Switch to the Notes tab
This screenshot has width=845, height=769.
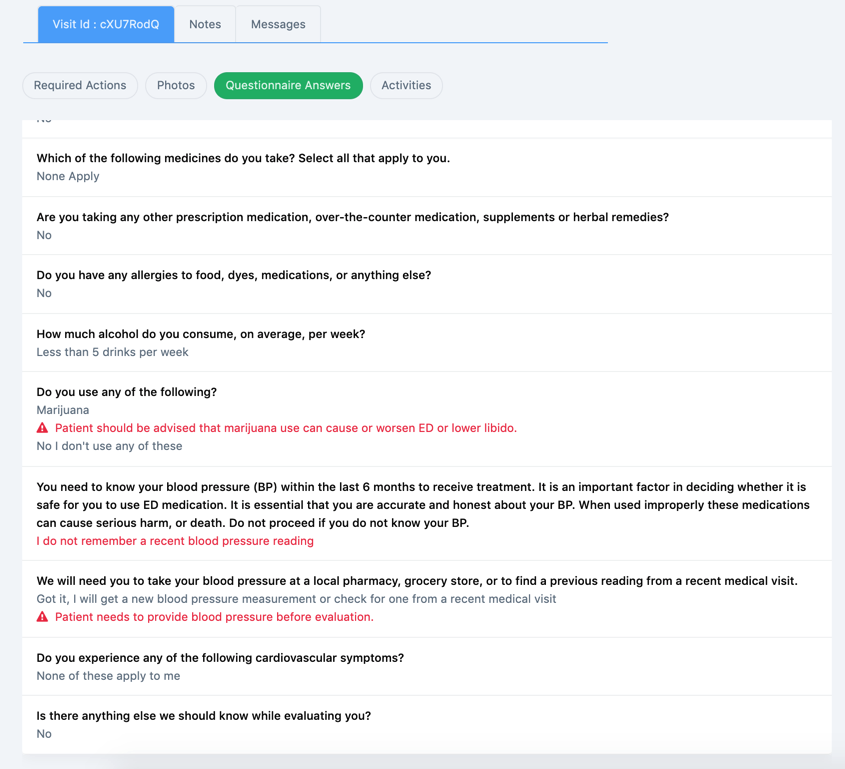click(205, 24)
